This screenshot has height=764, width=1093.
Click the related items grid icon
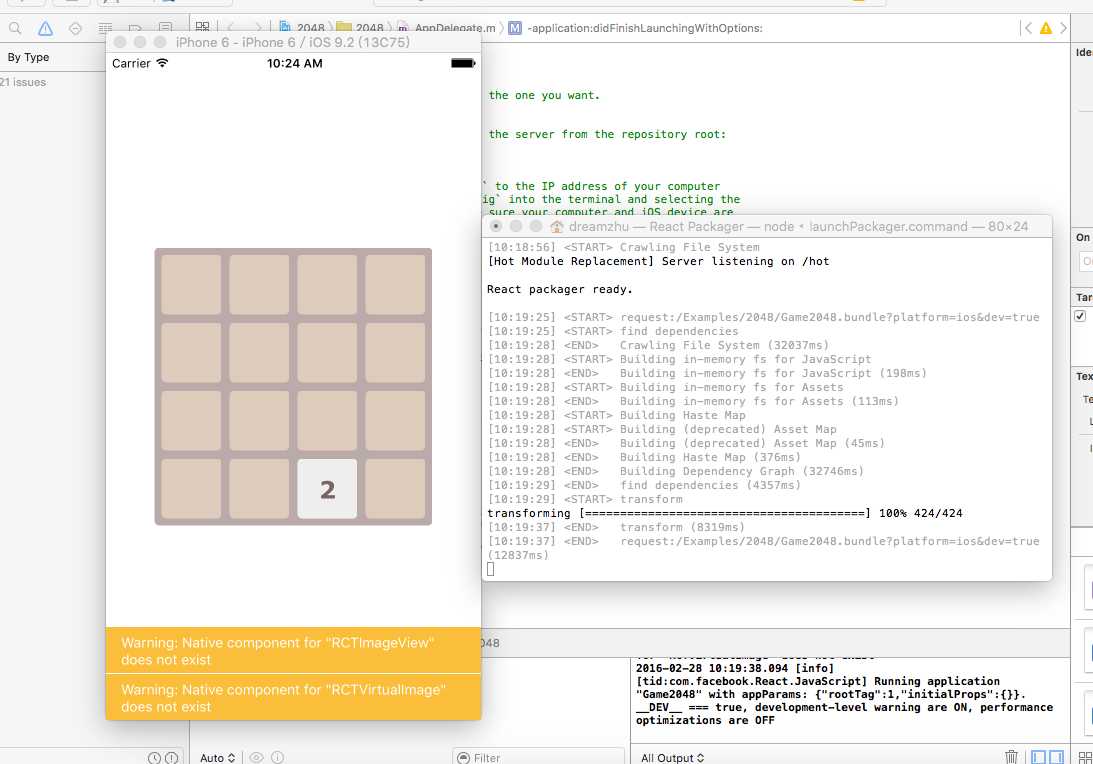click(x=202, y=28)
